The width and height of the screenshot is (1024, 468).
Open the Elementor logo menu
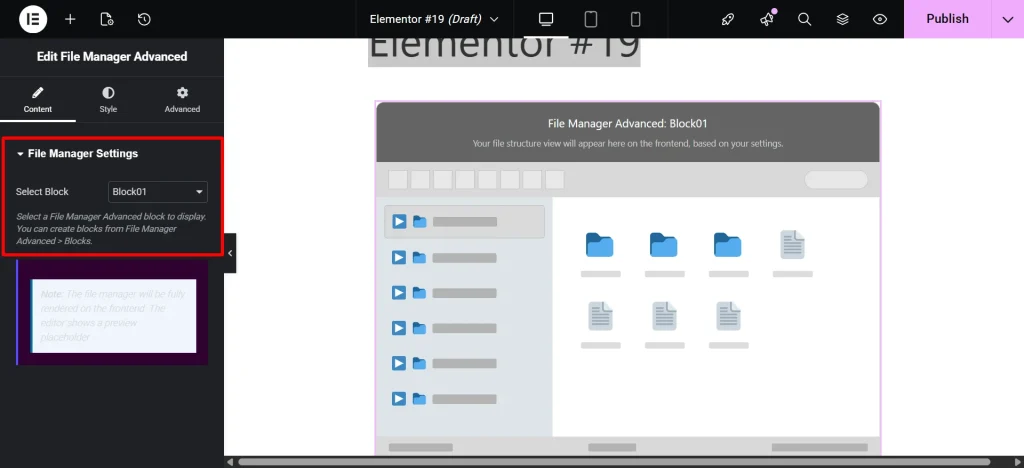[x=33, y=19]
